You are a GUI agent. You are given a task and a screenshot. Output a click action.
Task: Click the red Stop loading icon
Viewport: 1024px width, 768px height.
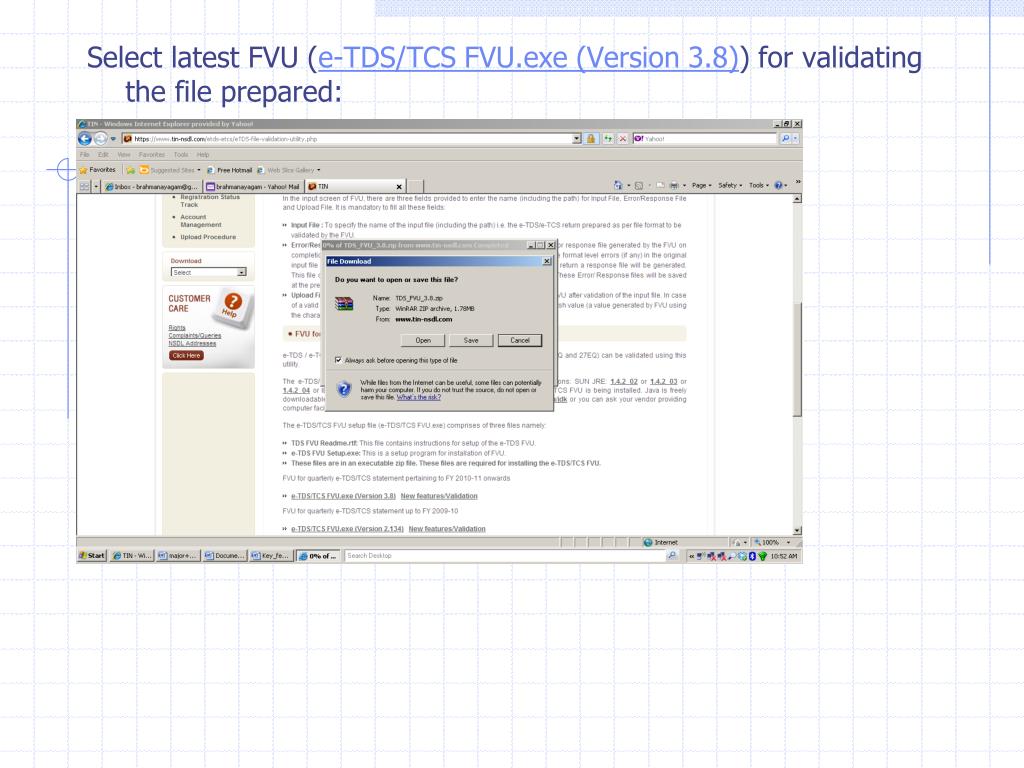(622, 138)
